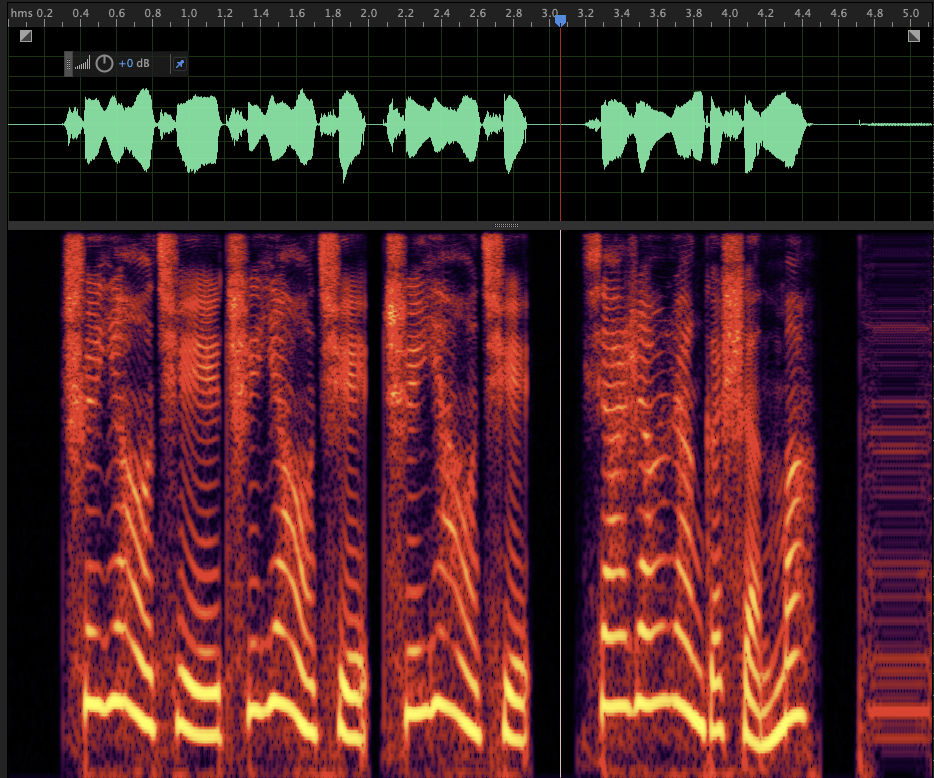
Task: Click the 3.6 mark on time ruler
Action: click(658, 13)
